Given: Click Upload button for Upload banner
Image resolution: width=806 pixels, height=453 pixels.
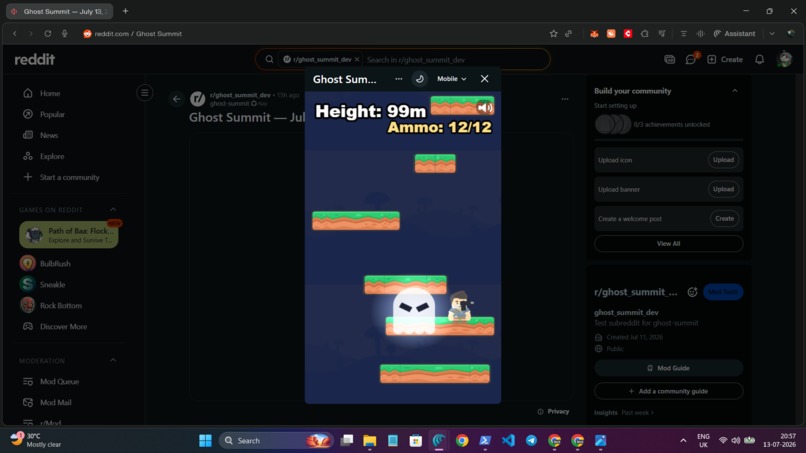Looking at the screenshot, I should pyautogui.click(x=723, y=189).
